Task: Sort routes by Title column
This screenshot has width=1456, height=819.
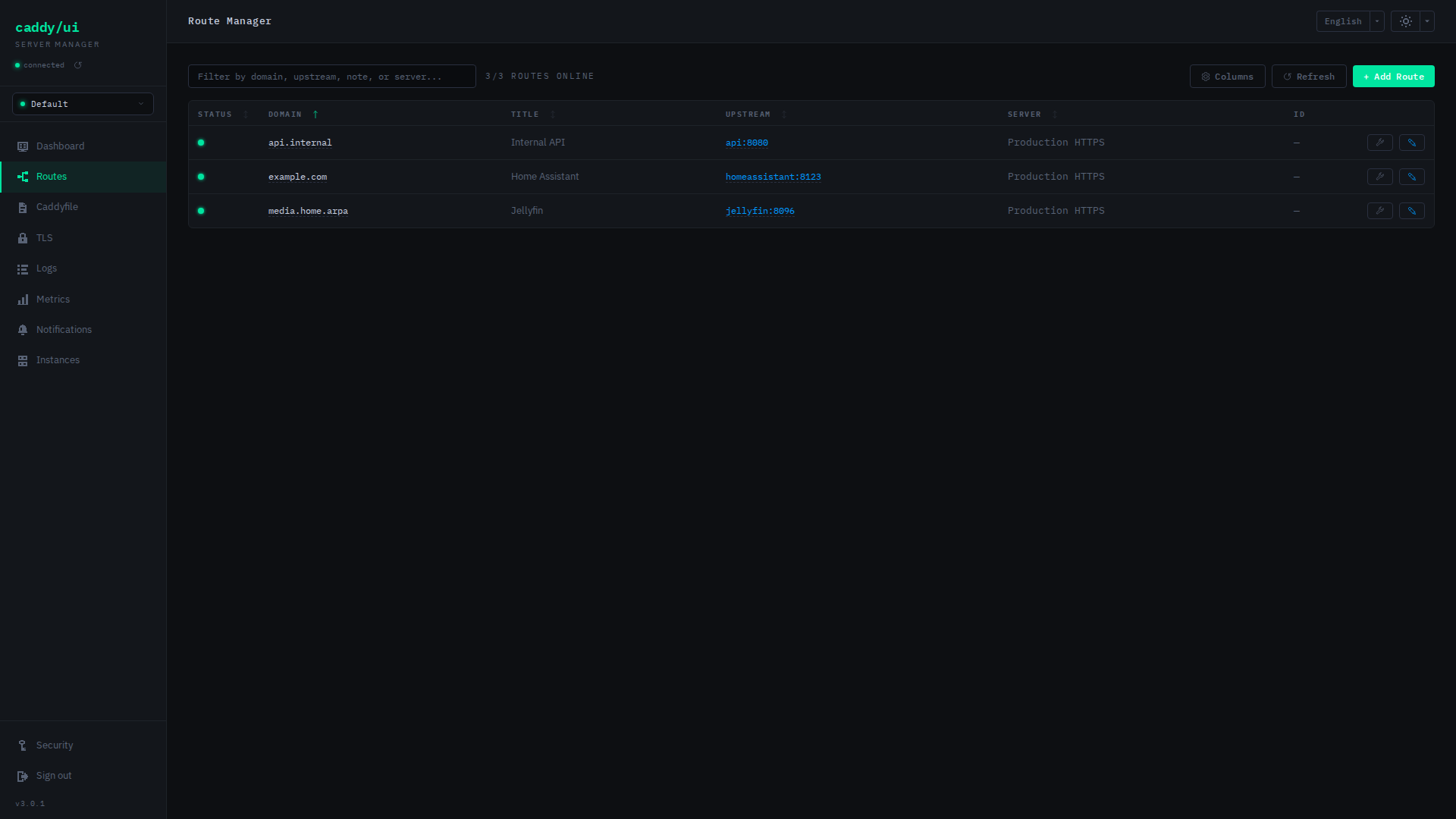Action: click(533, 115)
